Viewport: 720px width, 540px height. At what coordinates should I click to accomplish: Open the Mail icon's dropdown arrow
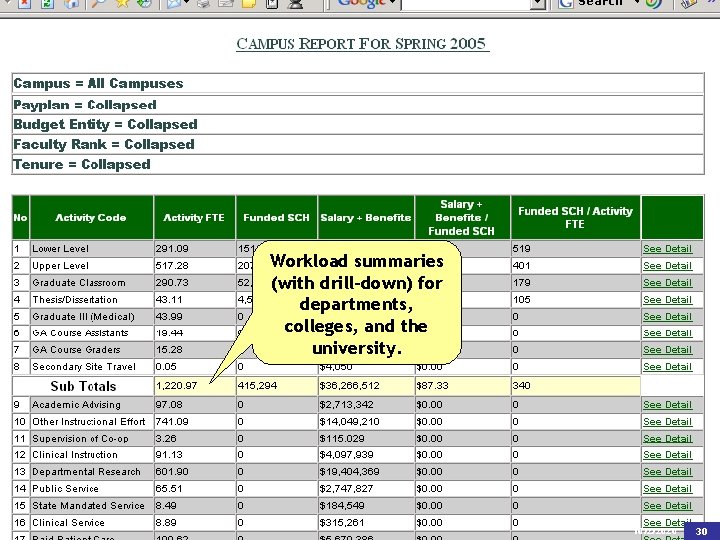(x=186, y=3)
